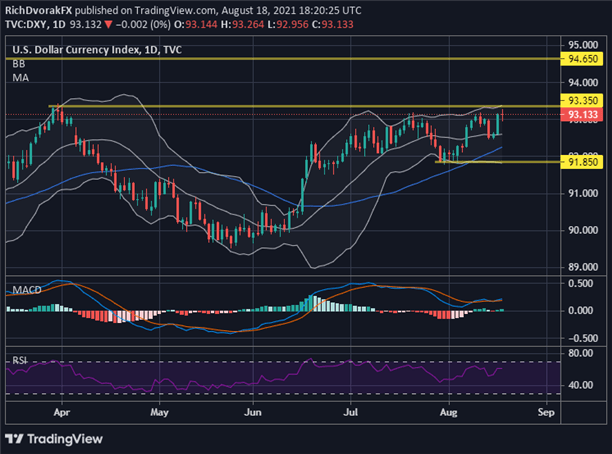612x454 pixels.
Task: Click the May label on time axis
Action: (x=159, y=412)
